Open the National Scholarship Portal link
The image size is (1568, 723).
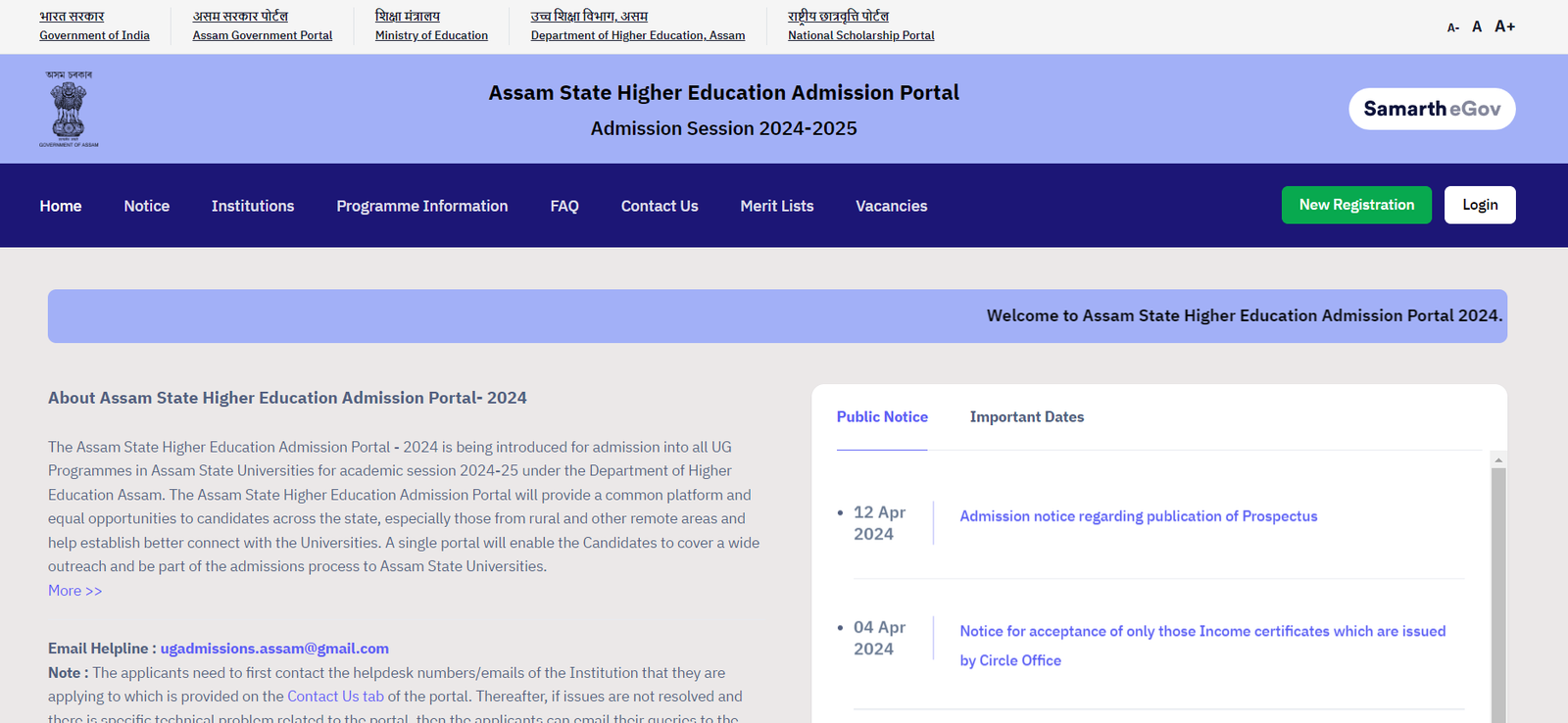coord(861,35)
